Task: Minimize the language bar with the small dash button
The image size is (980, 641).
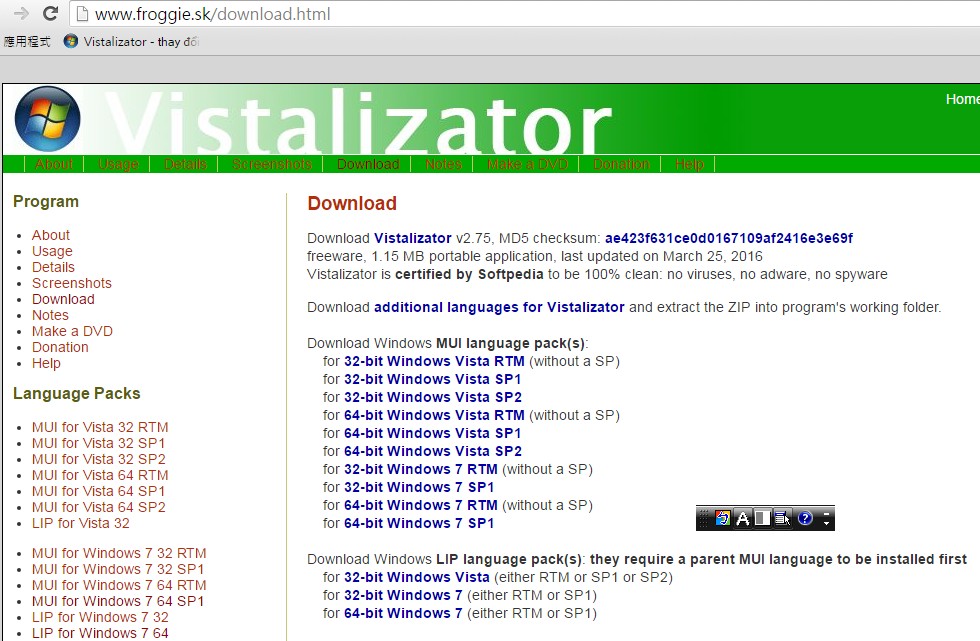Action: tap(826, 514)
